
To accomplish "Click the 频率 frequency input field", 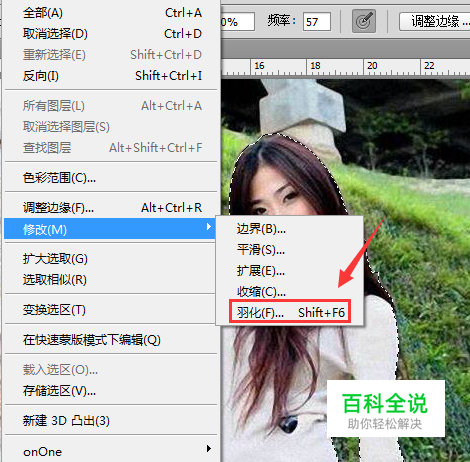I will [x=317, y=22].
